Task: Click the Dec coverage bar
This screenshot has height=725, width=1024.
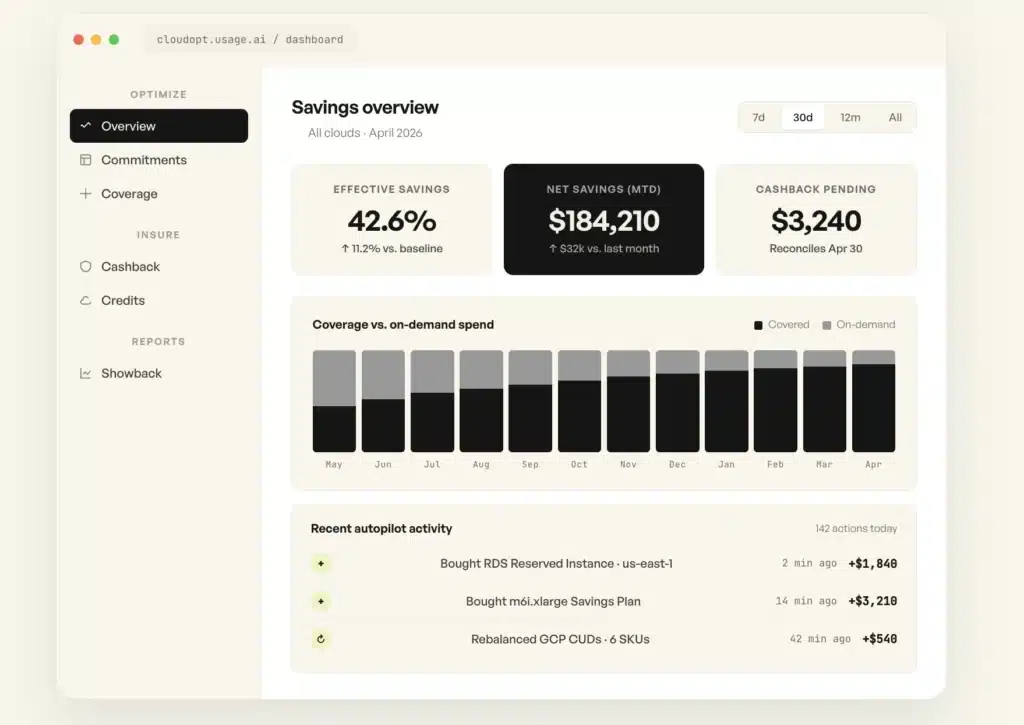Action: point(677,401)
